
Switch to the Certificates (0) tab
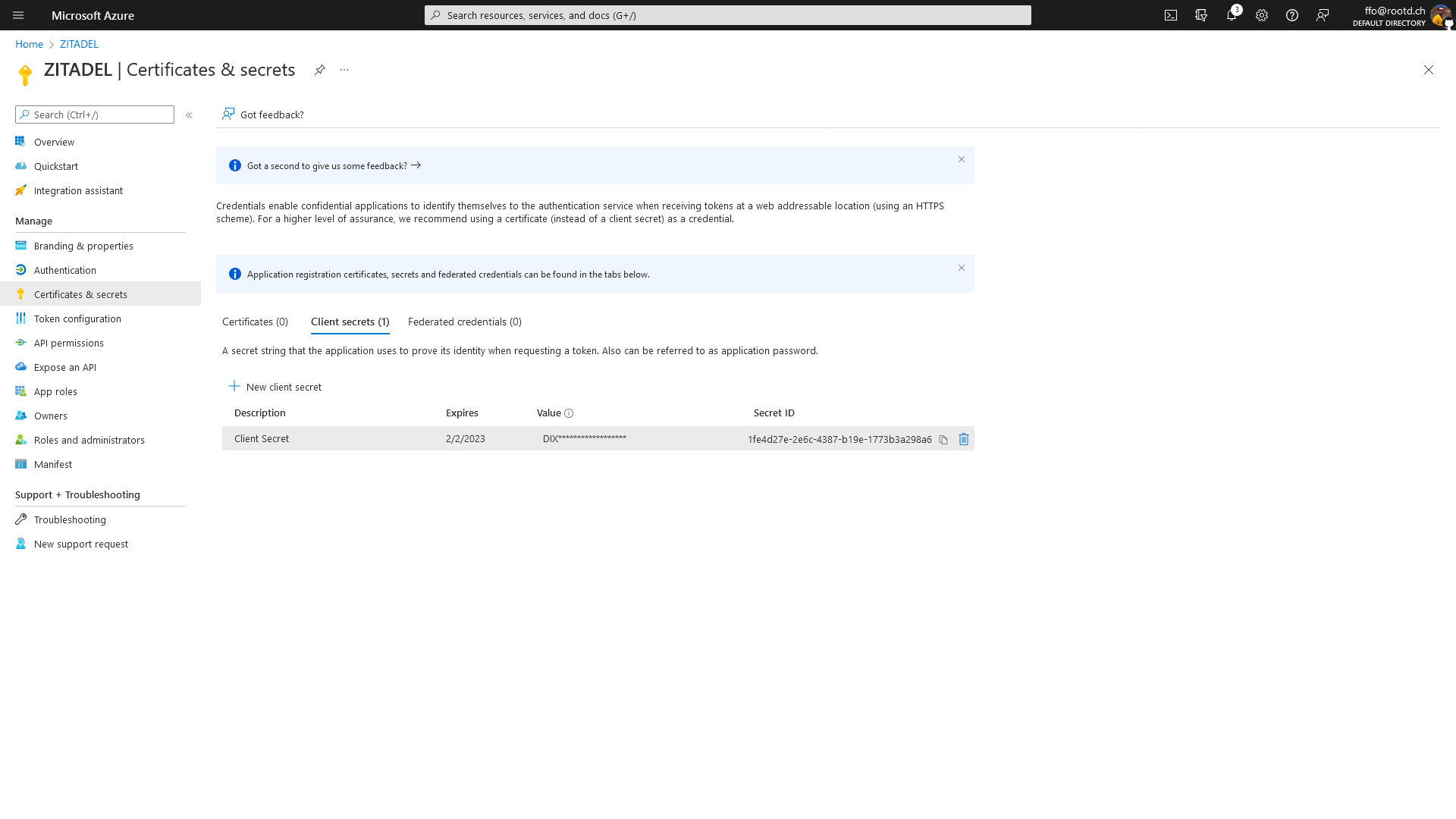[255, 322]
